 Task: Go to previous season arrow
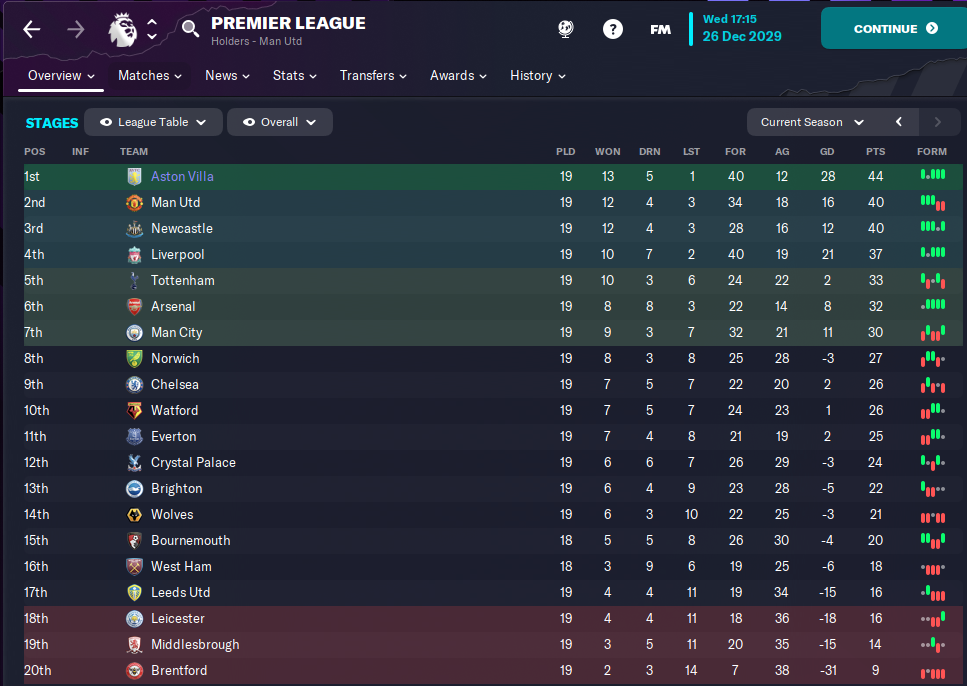(899, 122)
